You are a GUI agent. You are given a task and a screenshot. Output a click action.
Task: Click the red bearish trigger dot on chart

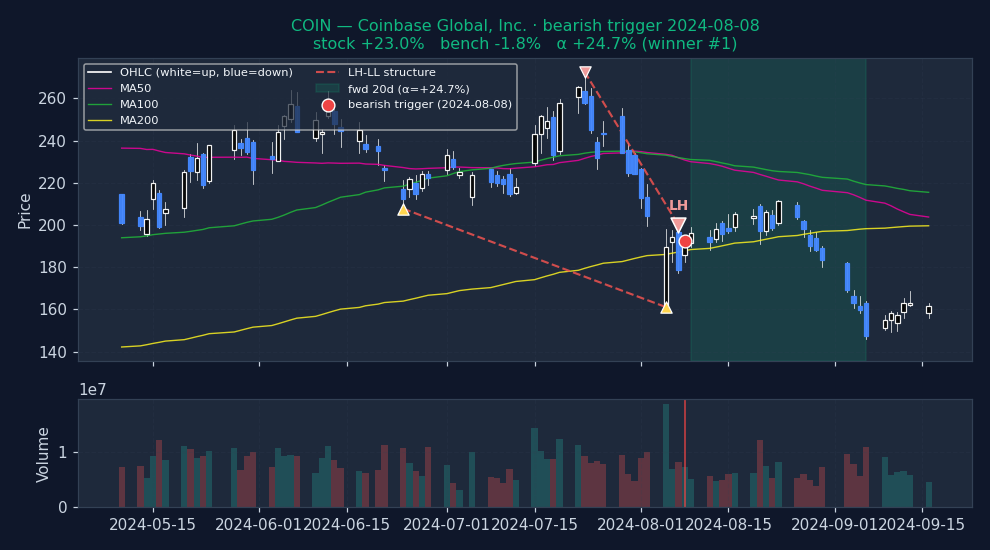[x=685, y=241]
